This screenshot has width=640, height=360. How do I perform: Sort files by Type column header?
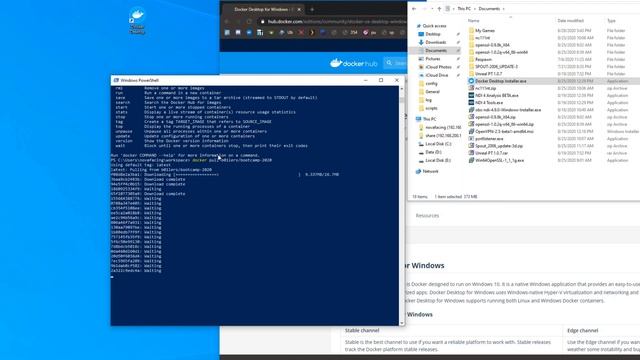(x=611, y=21)
